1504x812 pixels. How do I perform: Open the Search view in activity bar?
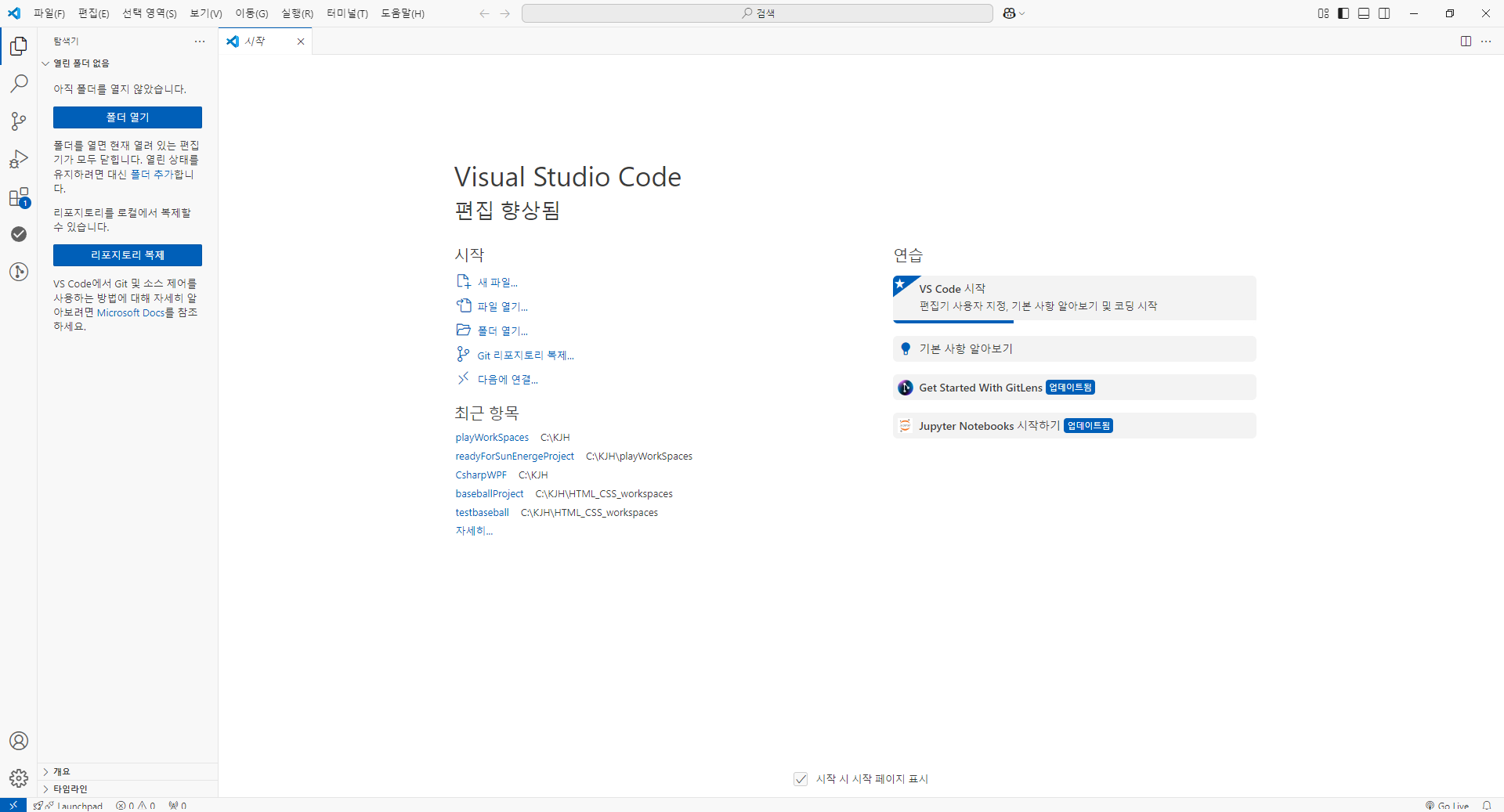(x=19, y=84)
